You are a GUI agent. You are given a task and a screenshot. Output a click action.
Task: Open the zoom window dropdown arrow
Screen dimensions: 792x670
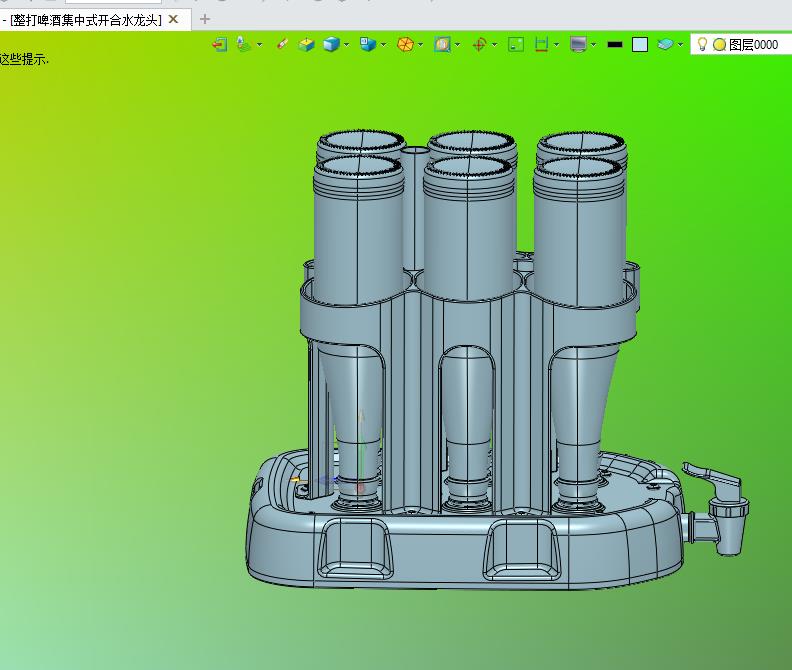coord(458,44)
